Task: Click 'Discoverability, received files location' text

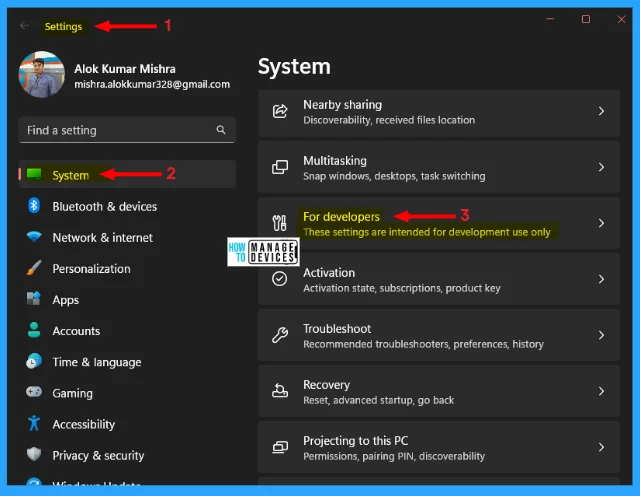Action: click(x=389, y=120)
